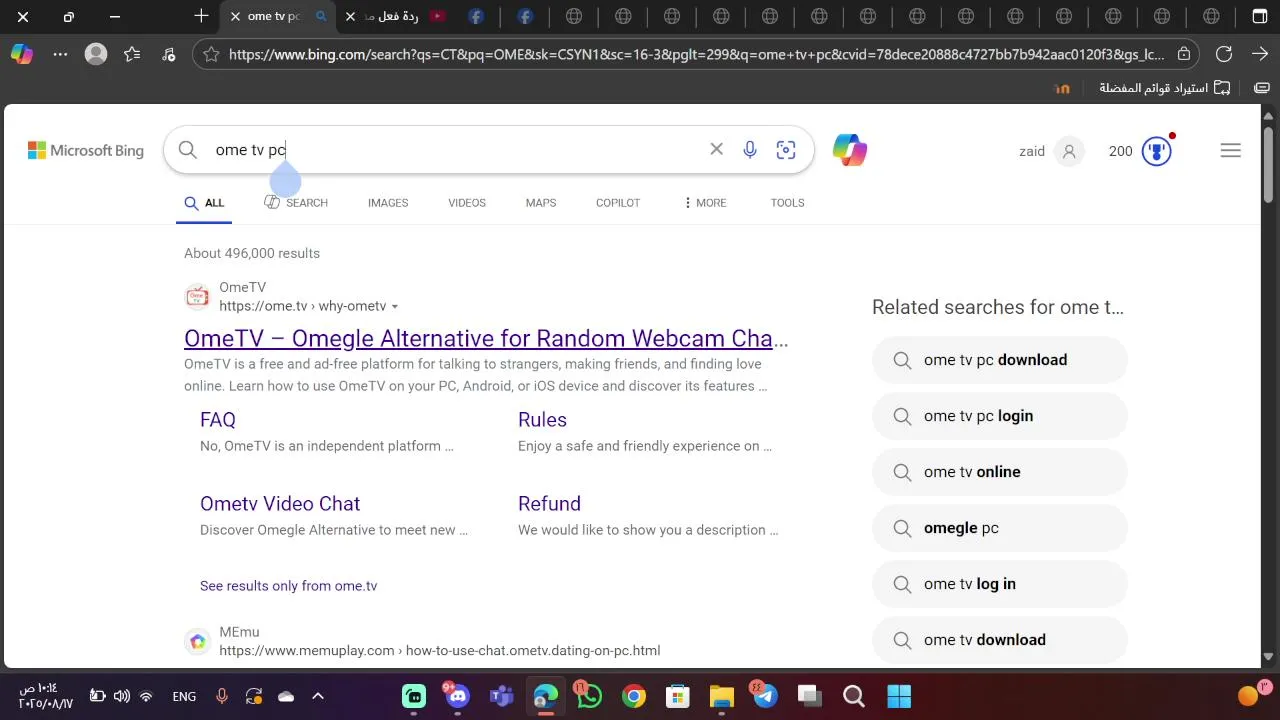Open Microsoft Store from the taskbar

pyautogui.click(x=678, y=696)
